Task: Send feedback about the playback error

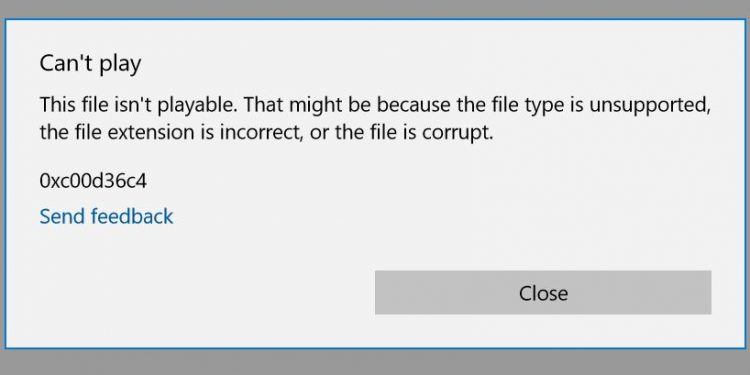Action: click(106, 216)
